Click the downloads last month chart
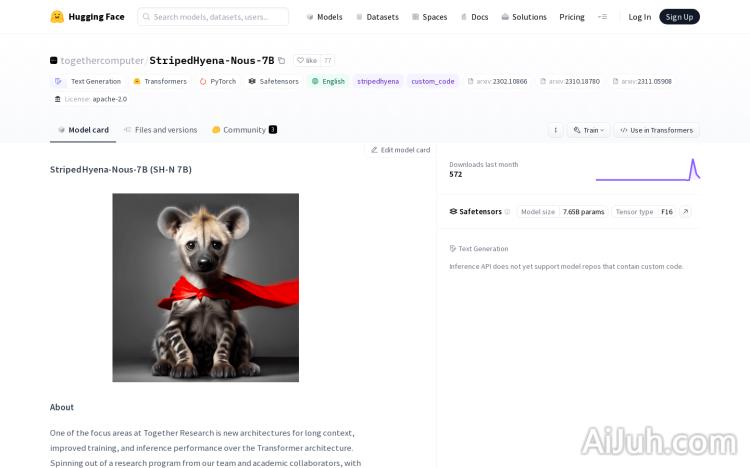The height and width of the screenshot is (468, 750). coord(647,170)
